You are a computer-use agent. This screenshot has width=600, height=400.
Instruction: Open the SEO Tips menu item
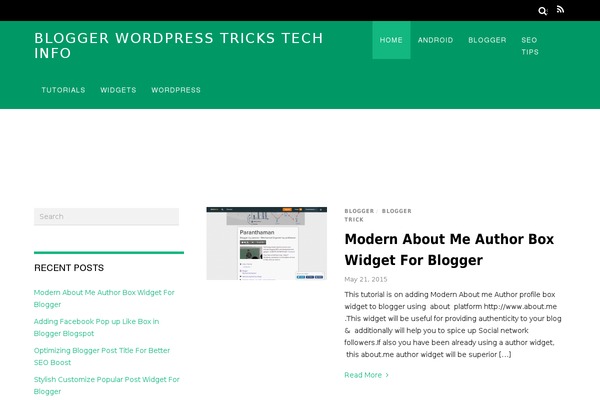530,46
